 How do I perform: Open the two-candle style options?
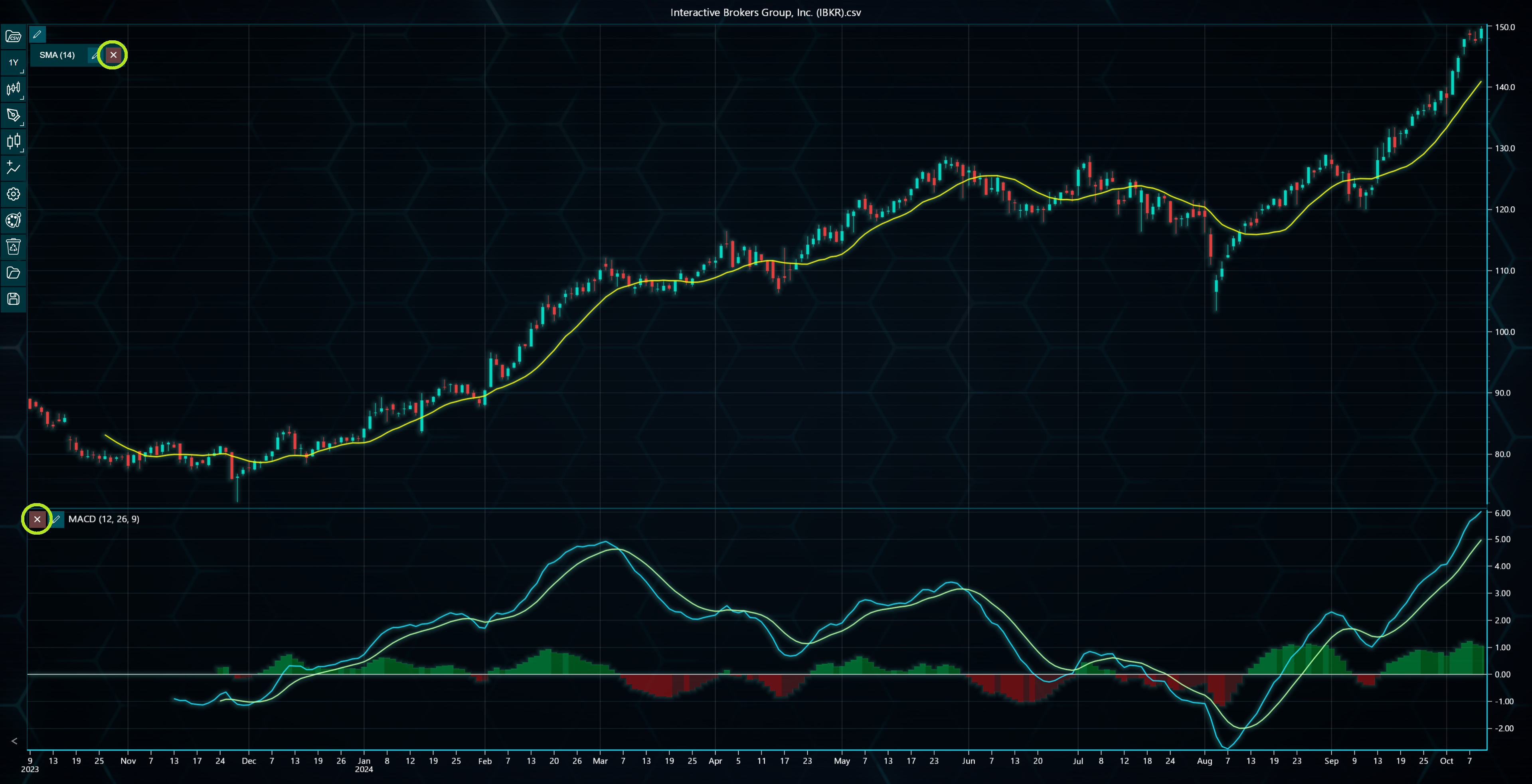click(x=13, y=142)
